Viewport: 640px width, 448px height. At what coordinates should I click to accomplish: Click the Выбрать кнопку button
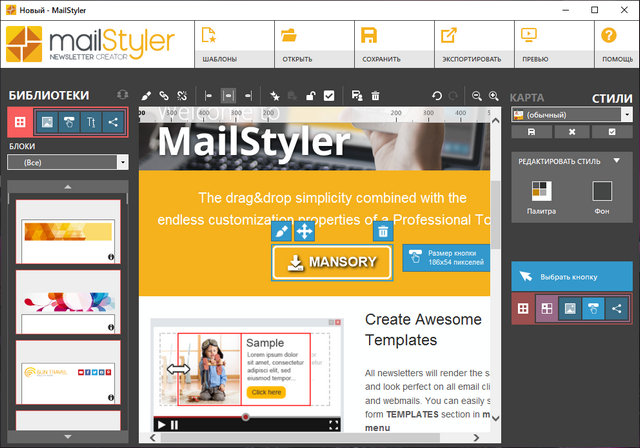click(572, 277)
